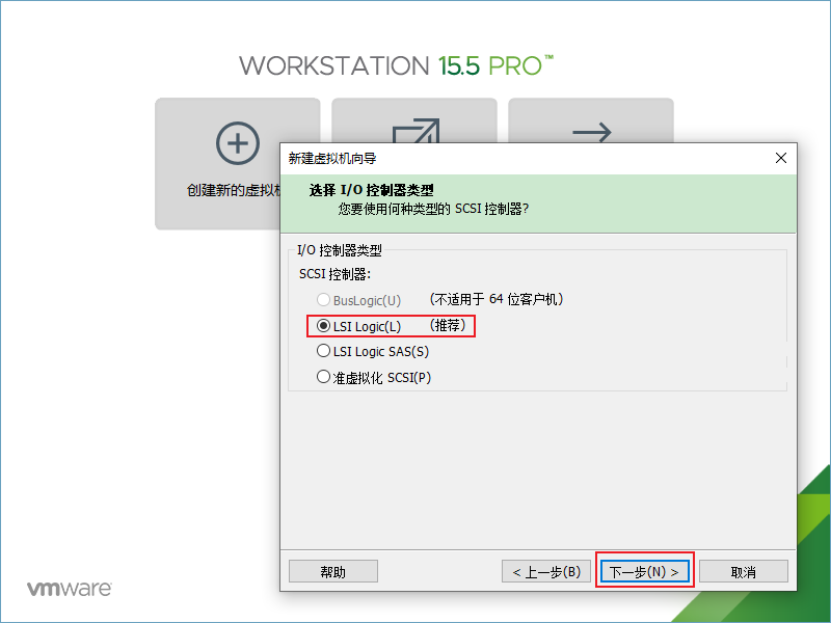
Task: Click the 选择 I/O 控制器类型 heading
Action: point(371,190)
